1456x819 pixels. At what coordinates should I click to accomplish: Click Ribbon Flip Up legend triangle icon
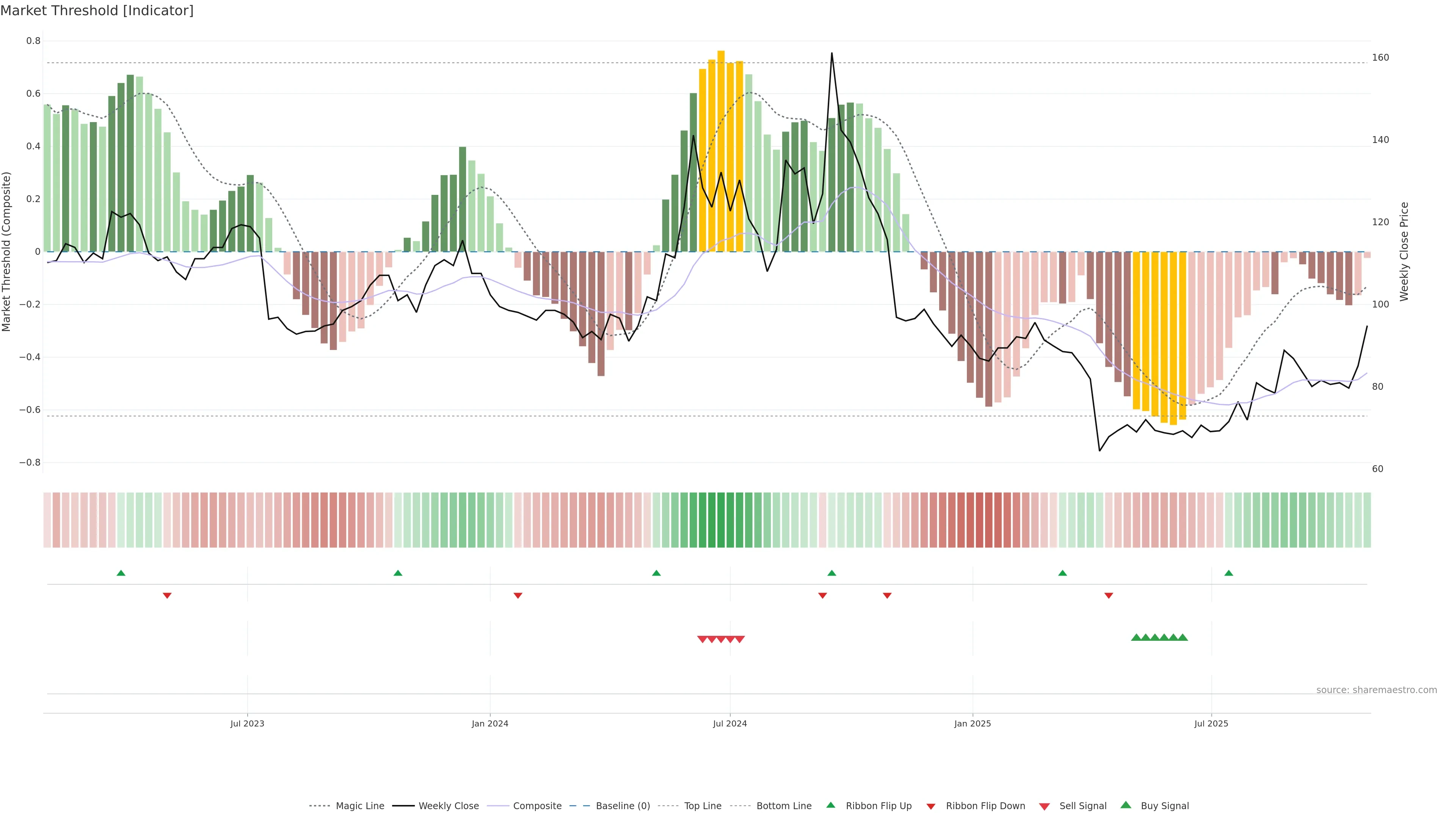click(830, 805)
